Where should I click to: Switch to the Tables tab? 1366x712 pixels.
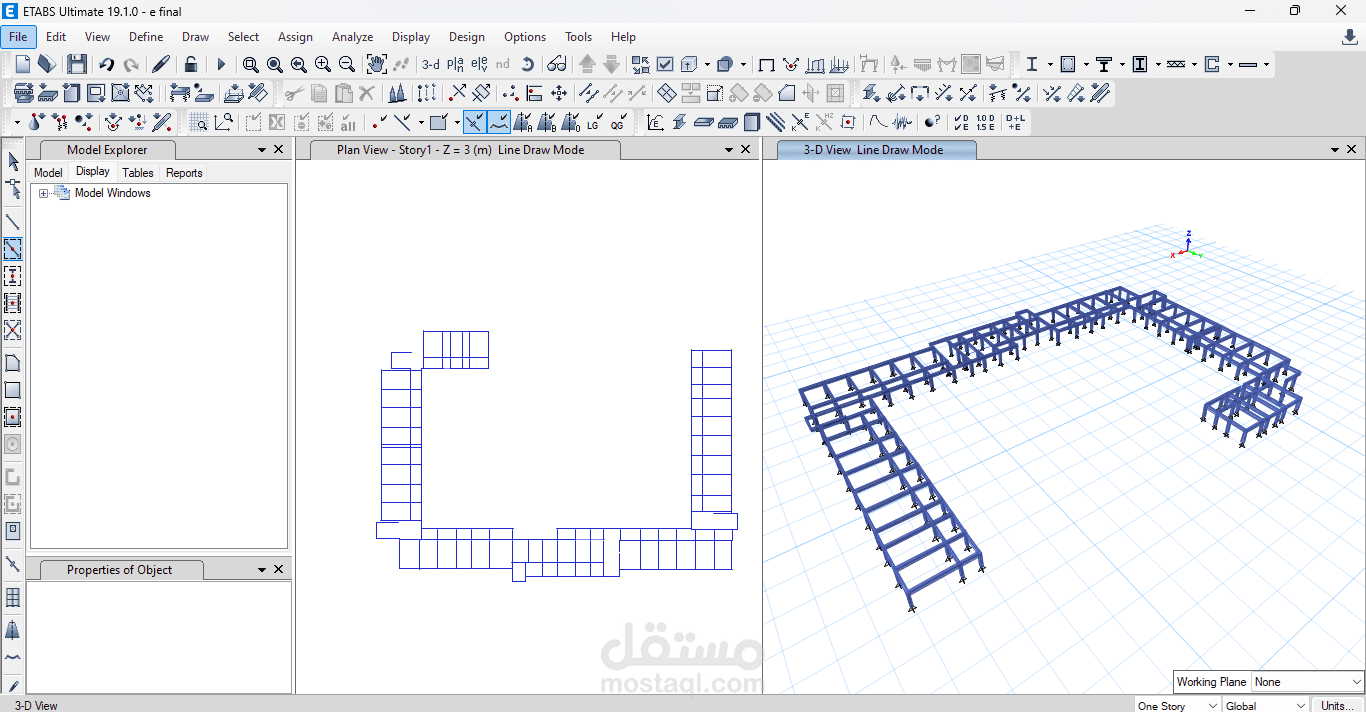138,173
